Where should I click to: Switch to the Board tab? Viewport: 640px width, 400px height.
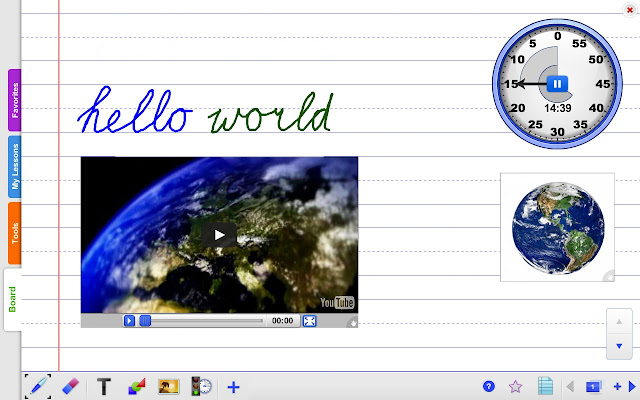tap(13, 300)
